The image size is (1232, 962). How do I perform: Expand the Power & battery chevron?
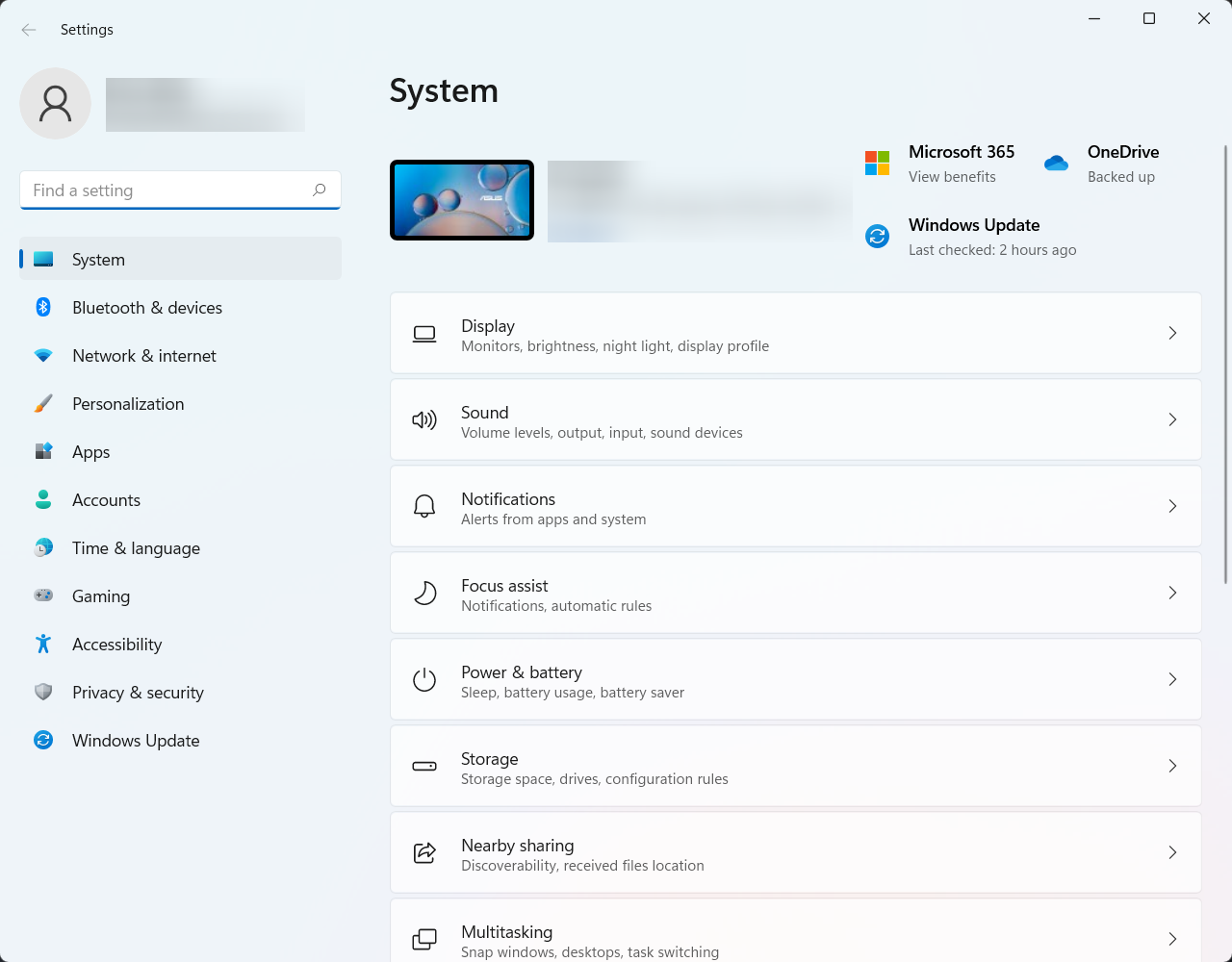[x=1172, y=679]
